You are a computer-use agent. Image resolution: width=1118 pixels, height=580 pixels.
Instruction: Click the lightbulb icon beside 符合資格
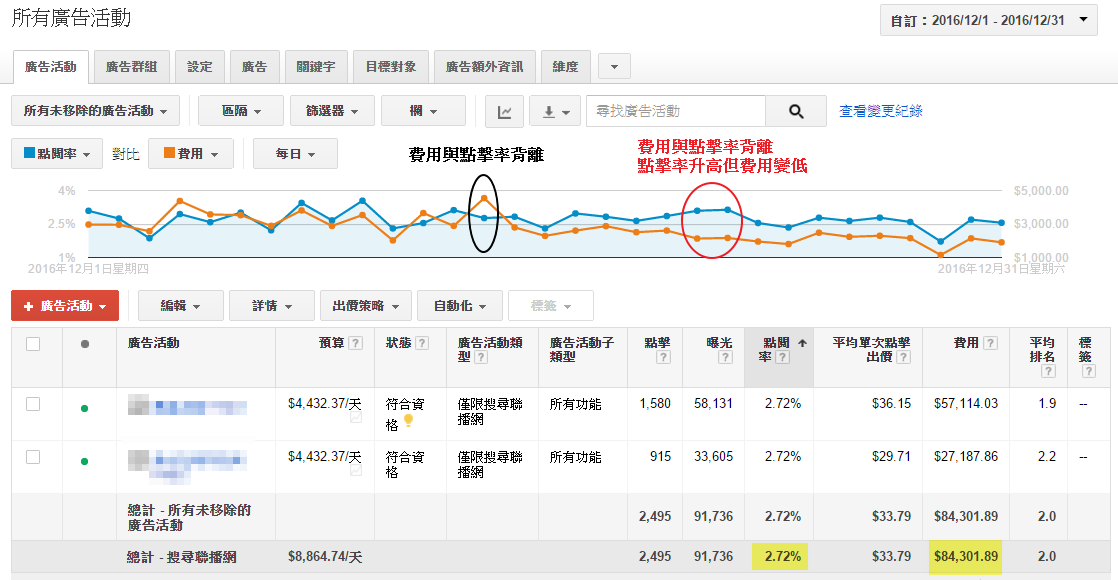pos(409,420)
